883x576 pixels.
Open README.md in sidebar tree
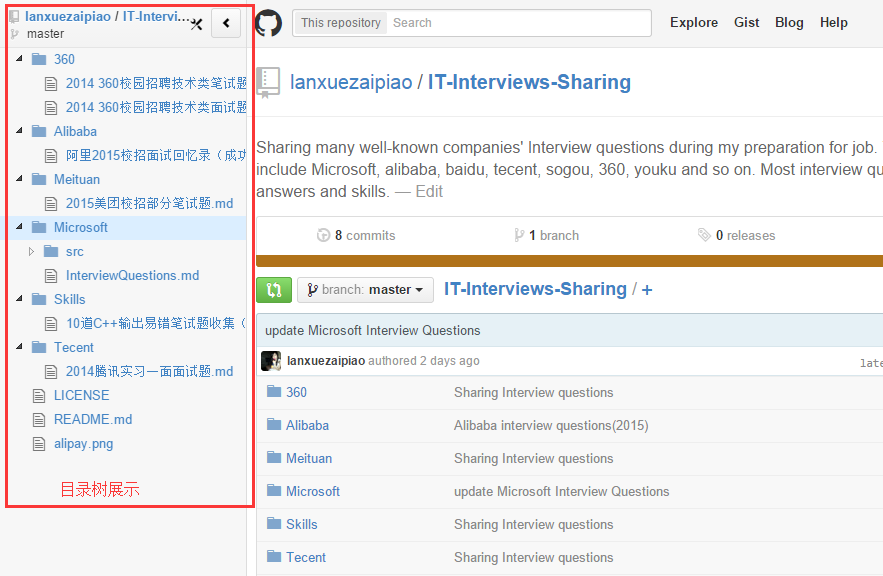[93, 419]
